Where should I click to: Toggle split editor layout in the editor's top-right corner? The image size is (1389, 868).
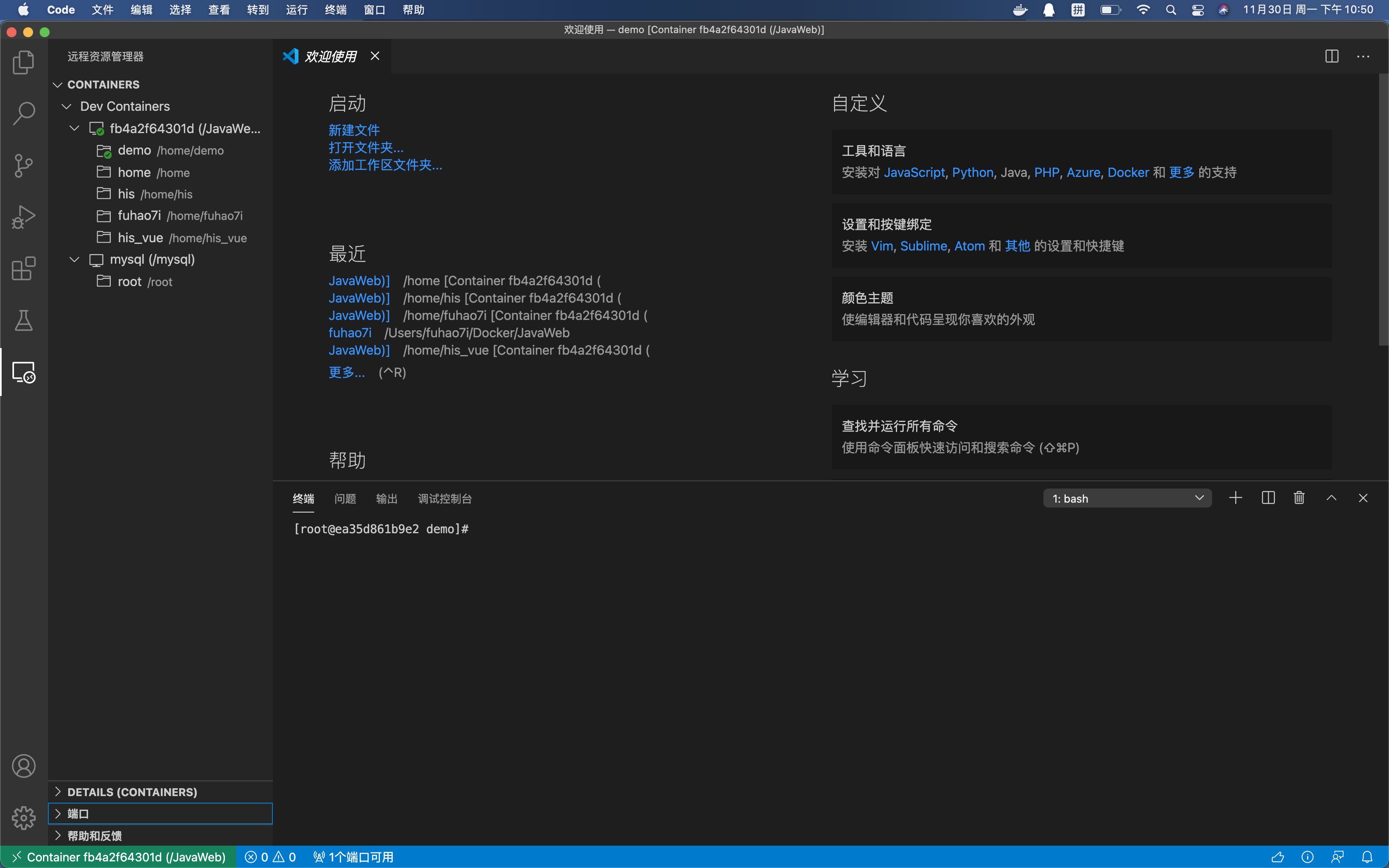coord(1332,56)
